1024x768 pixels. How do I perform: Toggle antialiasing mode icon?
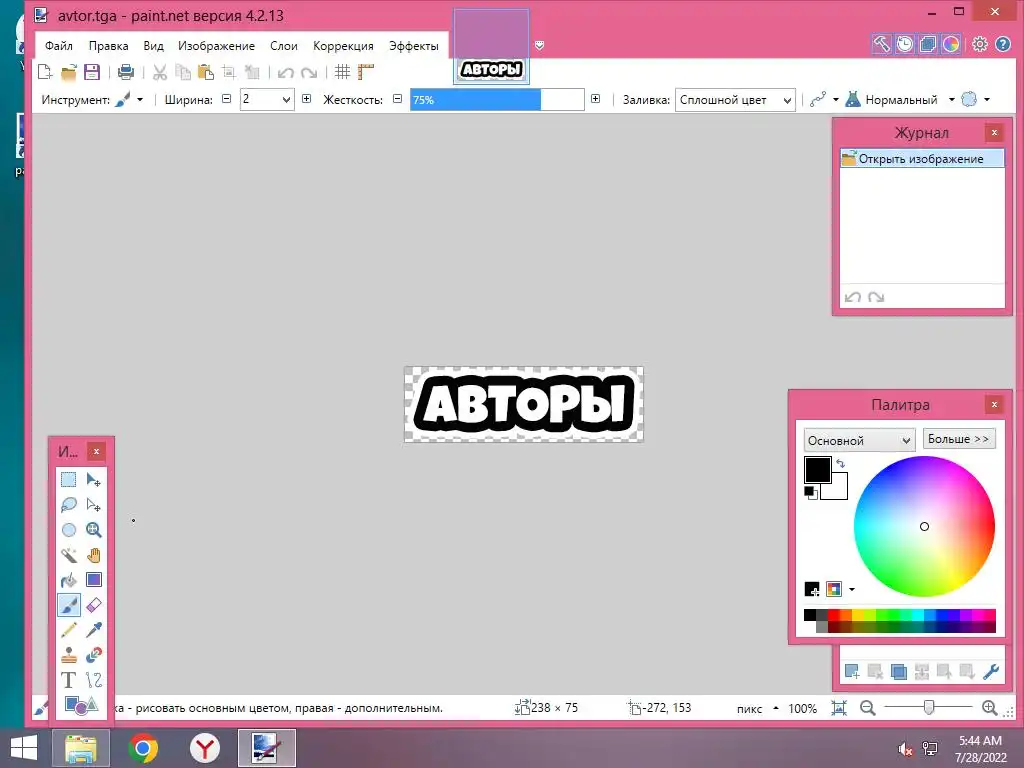click(818, 99)
